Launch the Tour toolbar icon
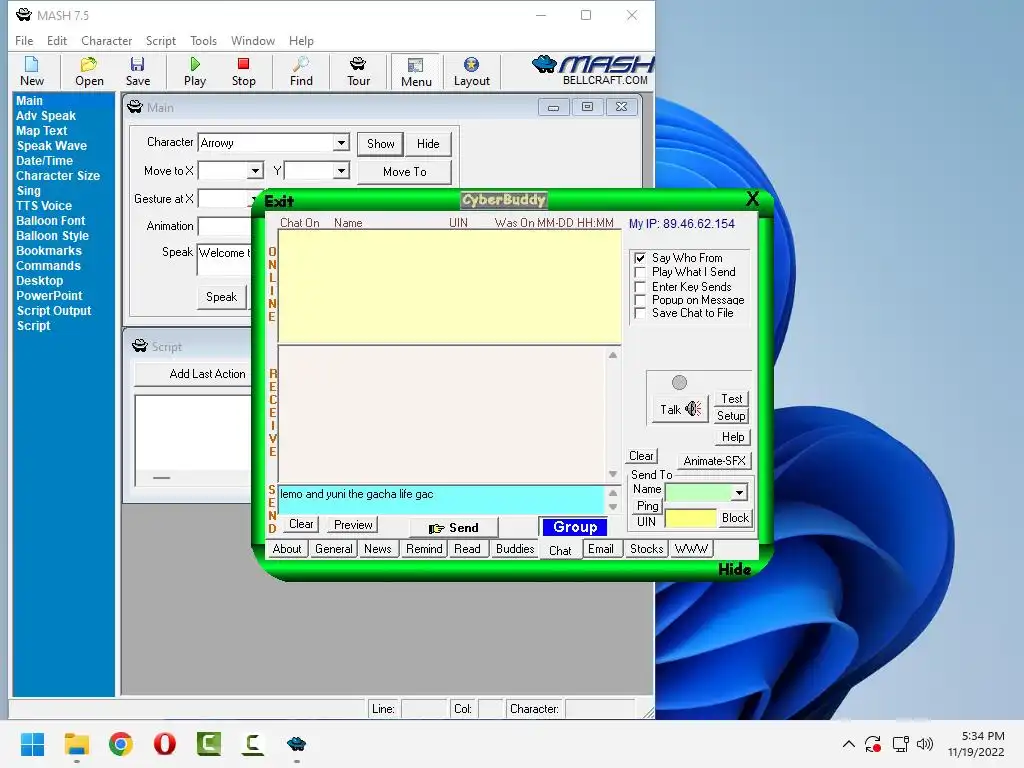Screen dimensions: 1024x768 [358, 71]
